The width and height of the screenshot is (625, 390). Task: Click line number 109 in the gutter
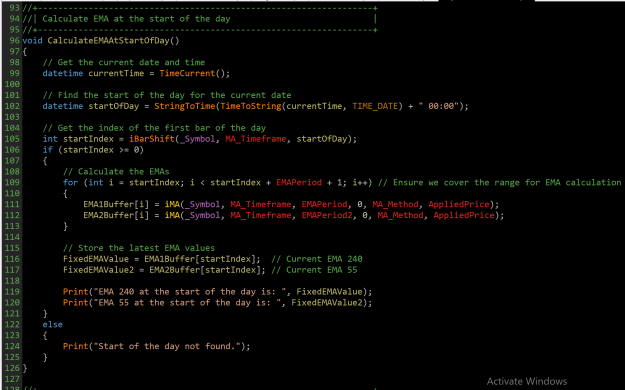point(12,183)
